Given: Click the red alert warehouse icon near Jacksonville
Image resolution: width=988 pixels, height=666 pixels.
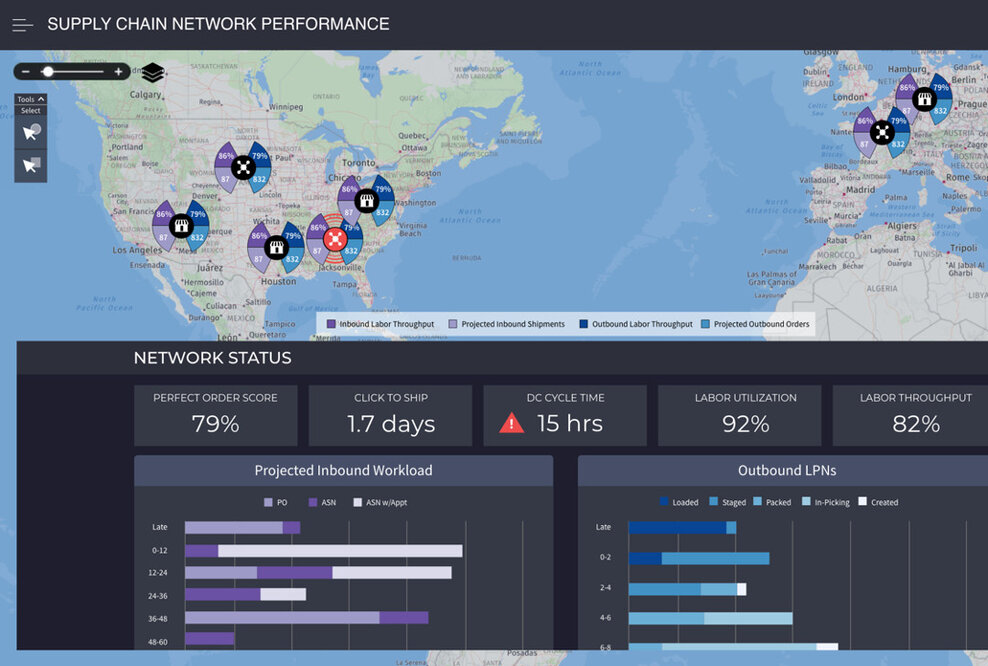Looking at the screenshot, I should [x=333, y=240].
